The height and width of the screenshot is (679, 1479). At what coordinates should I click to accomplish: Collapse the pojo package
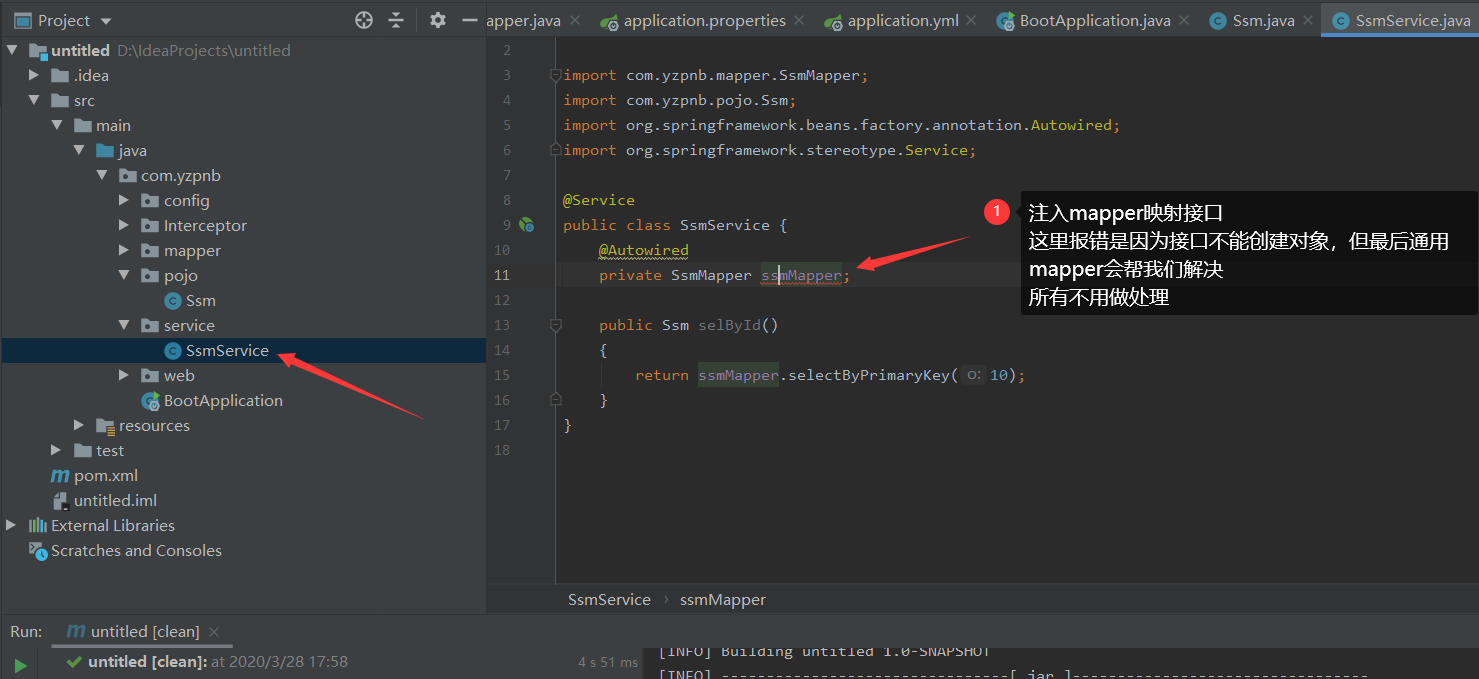[124, 275]
